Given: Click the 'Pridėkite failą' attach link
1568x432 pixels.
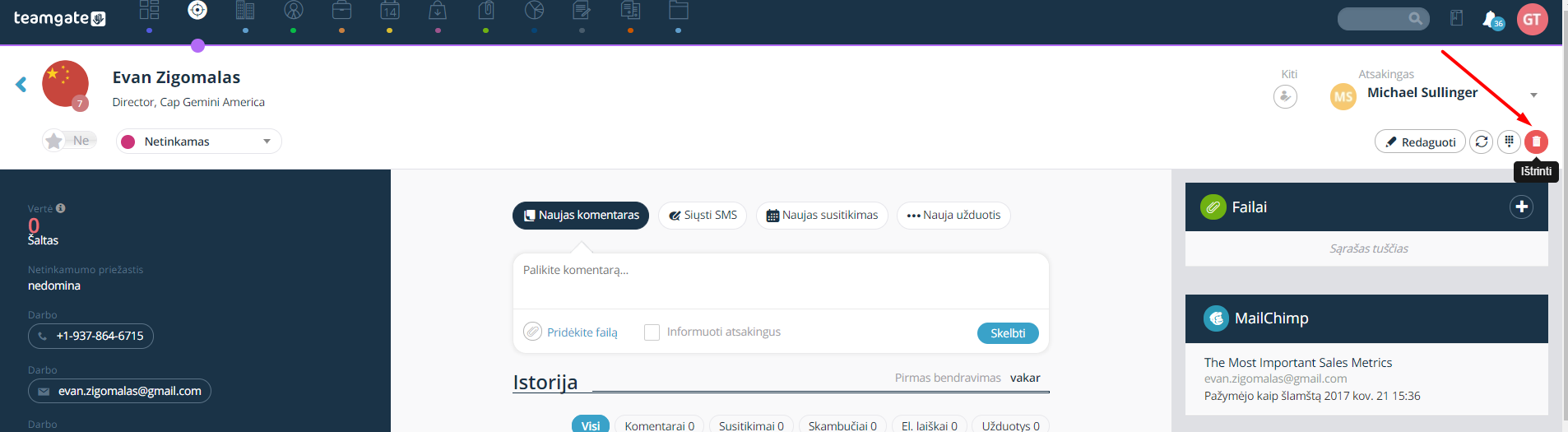Looking at the screenshot, I should (582, 332).
